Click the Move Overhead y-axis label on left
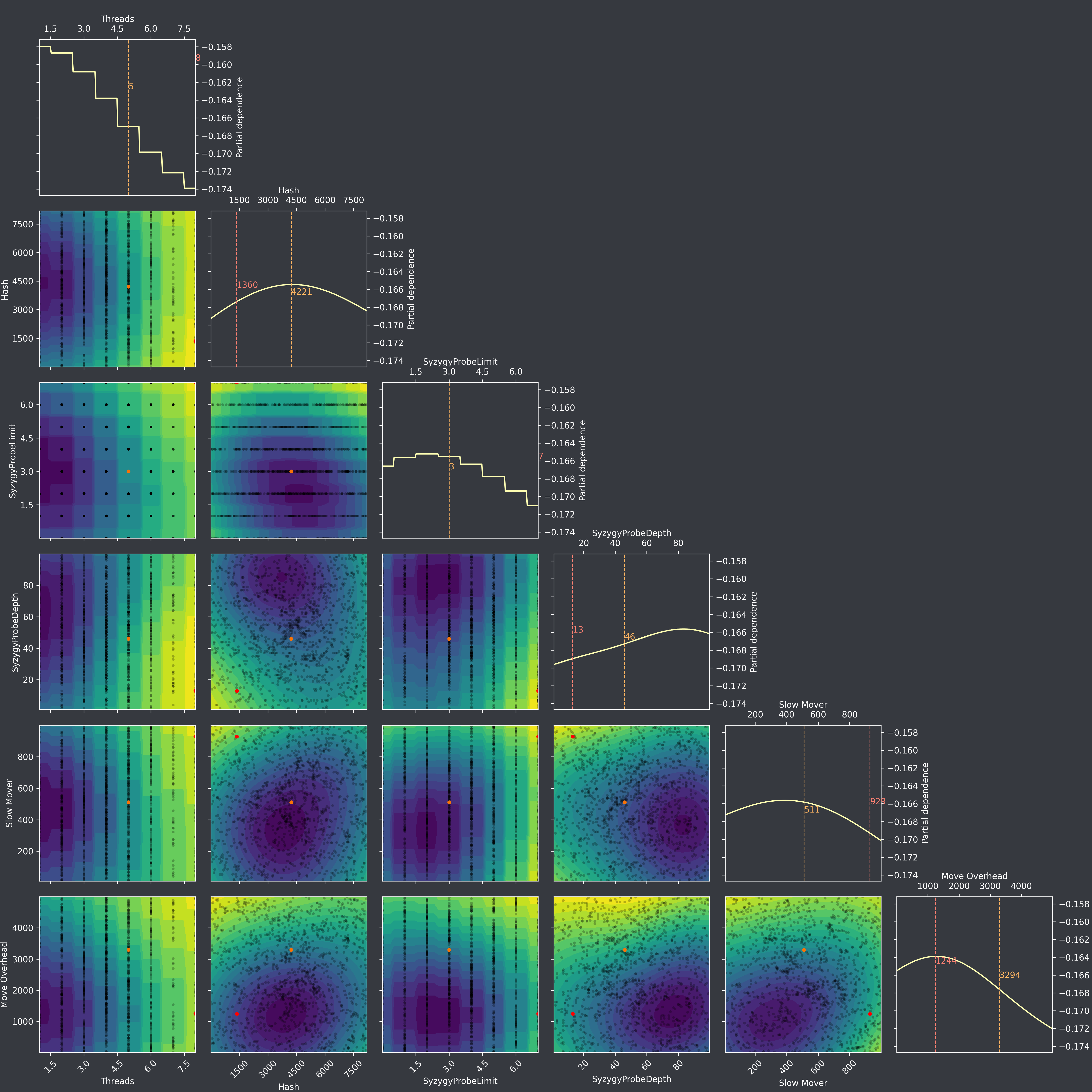The image size is (1092, 1092). point(4,975)
